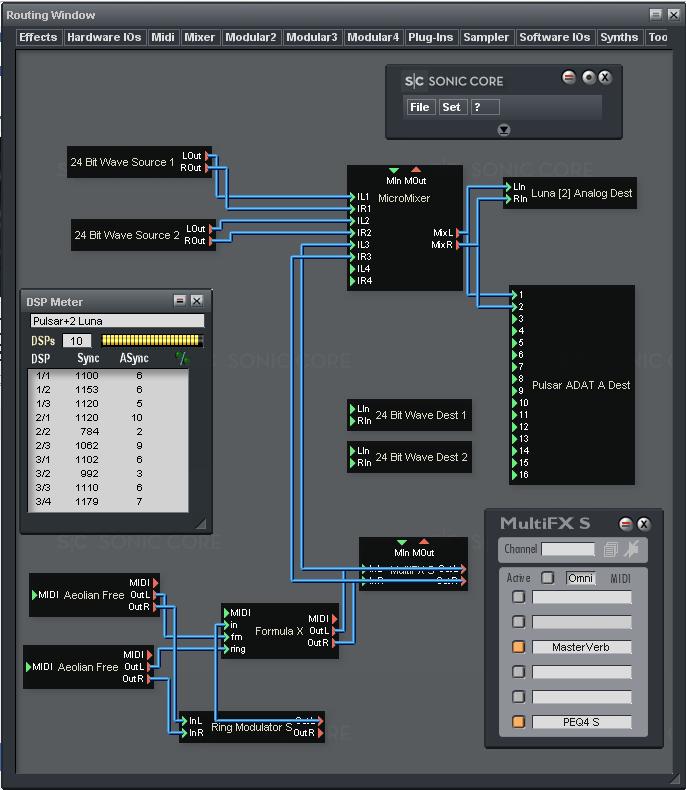Expand Sonic Core panel with down arrow
Screen dimensions: 686x790
click(504, 130)
